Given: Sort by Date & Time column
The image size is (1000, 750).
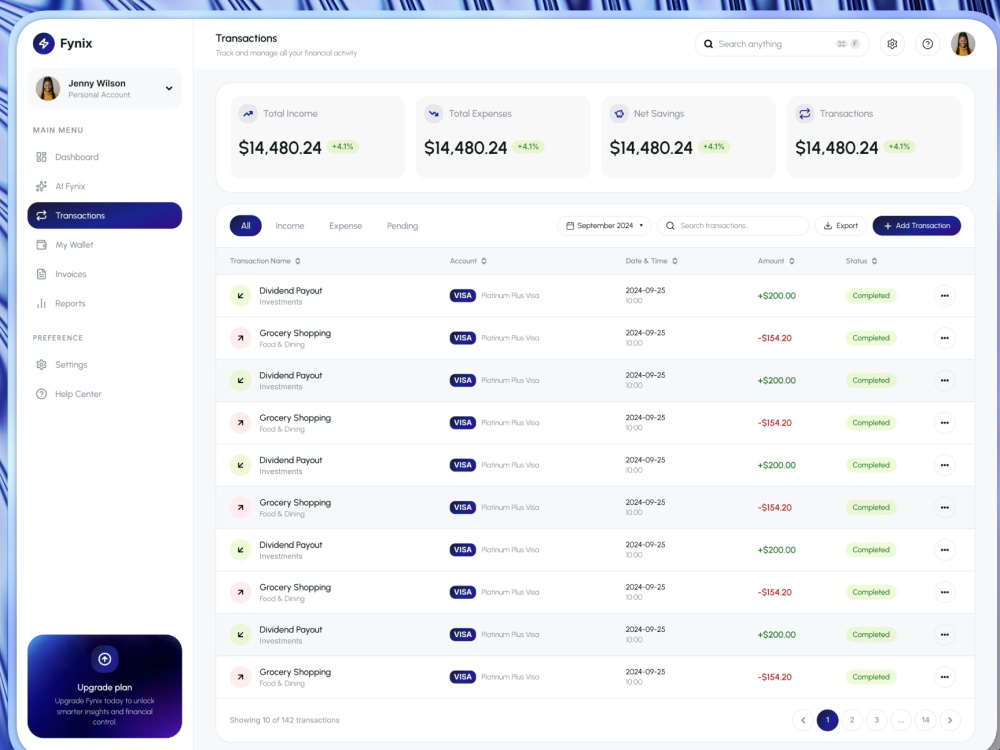Looking at the screenshot, I should point(651,261).
